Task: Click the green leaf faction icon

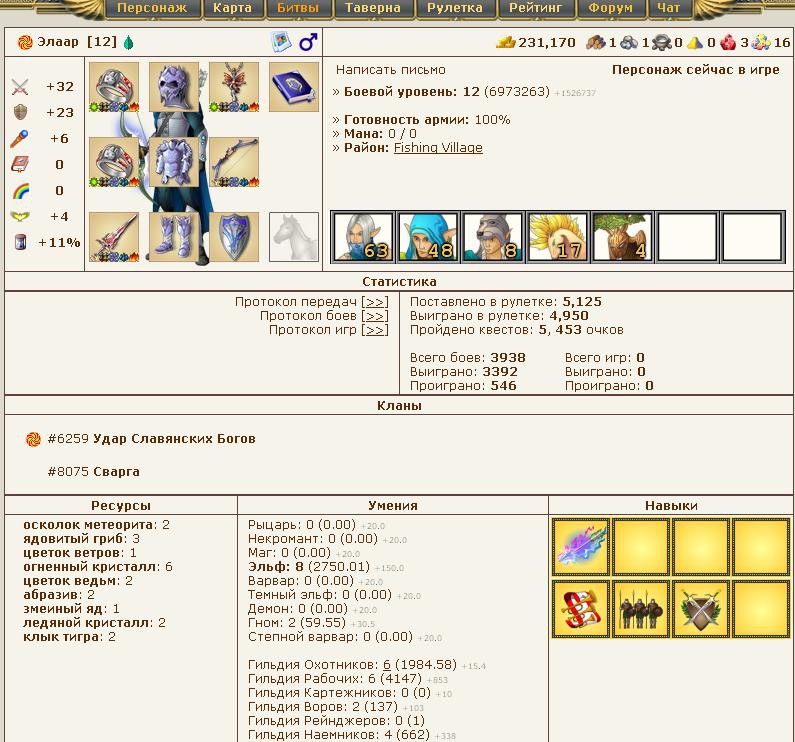Action: tap(129, 42)
